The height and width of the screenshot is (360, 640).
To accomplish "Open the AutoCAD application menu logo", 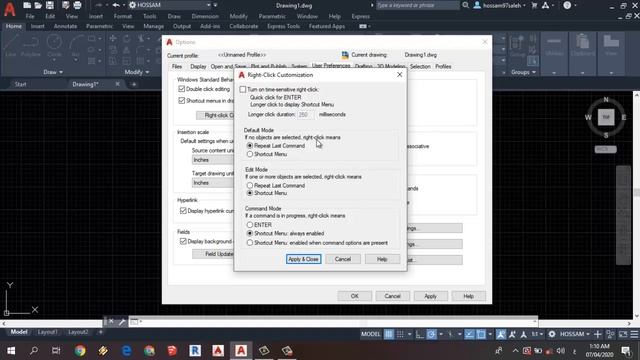I will (x=9, y=9).
